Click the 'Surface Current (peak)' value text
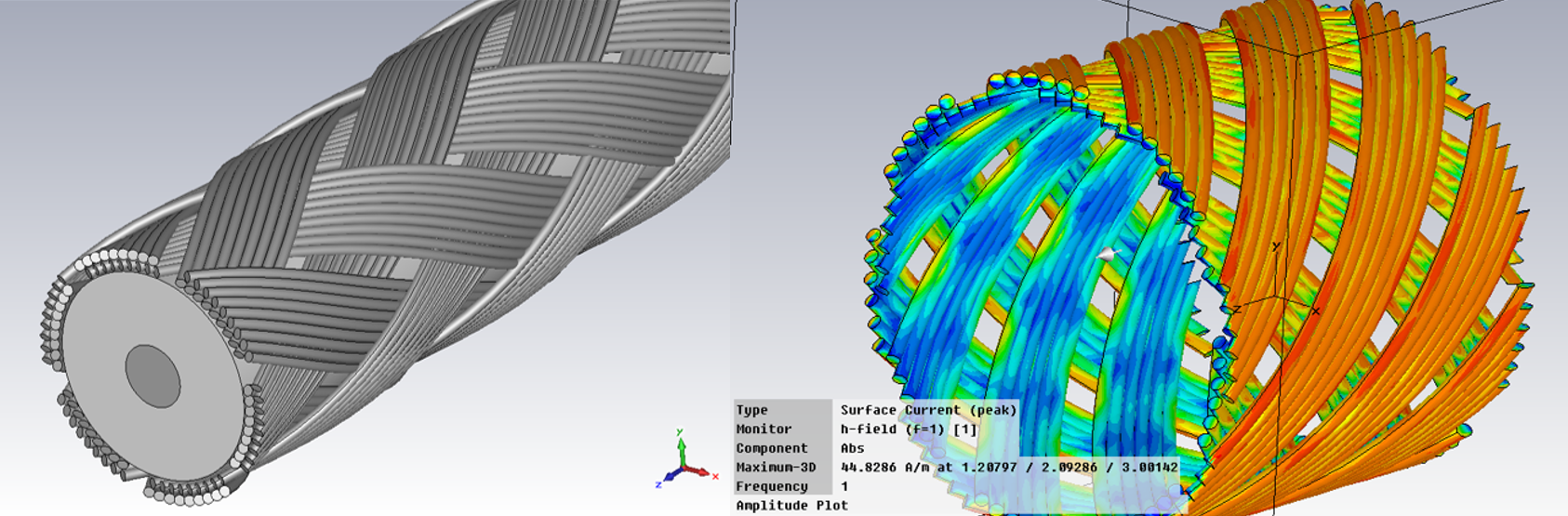The height and width of the screenshot is (516, 1568). (928, 410)
